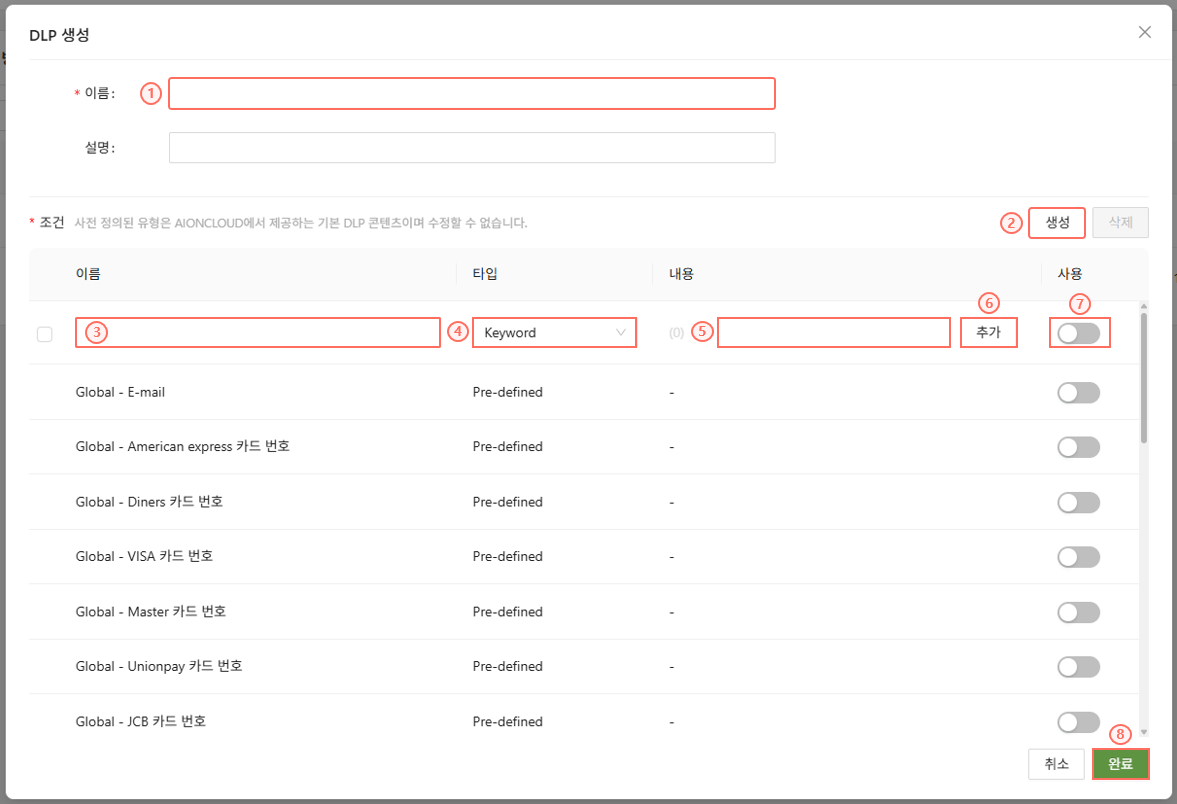1177x804 pixels.
Task: Toggle Global - Master 카드 번호 on
Action: pos(1078,612)
